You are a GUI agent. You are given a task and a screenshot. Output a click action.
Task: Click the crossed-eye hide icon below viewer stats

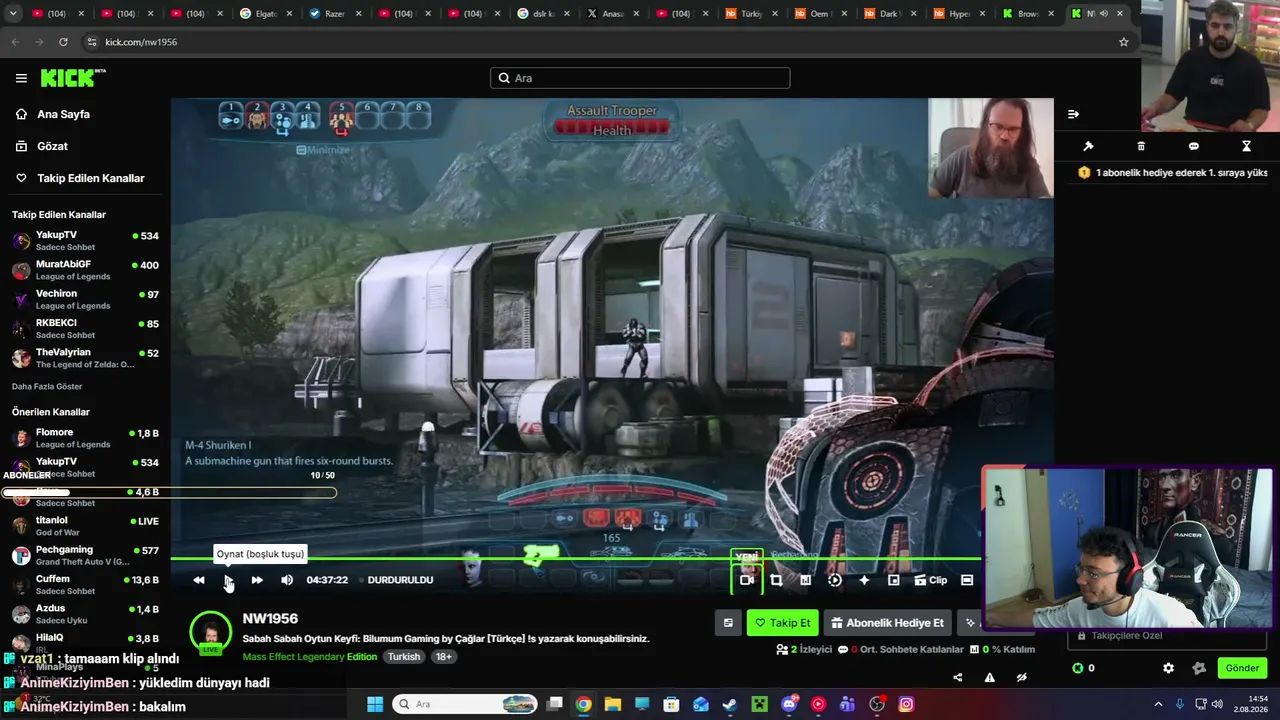(1021, 677)
